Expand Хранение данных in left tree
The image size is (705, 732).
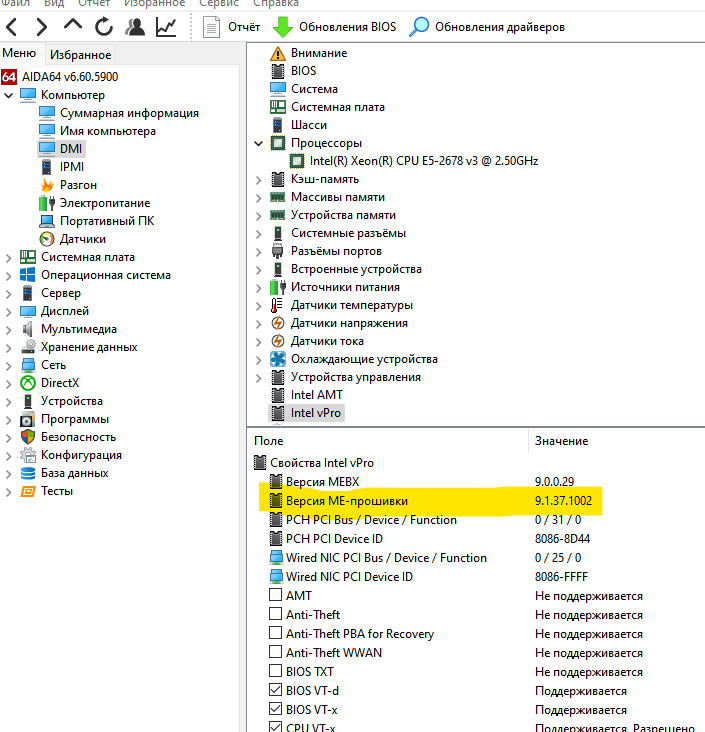coord(8,348)
